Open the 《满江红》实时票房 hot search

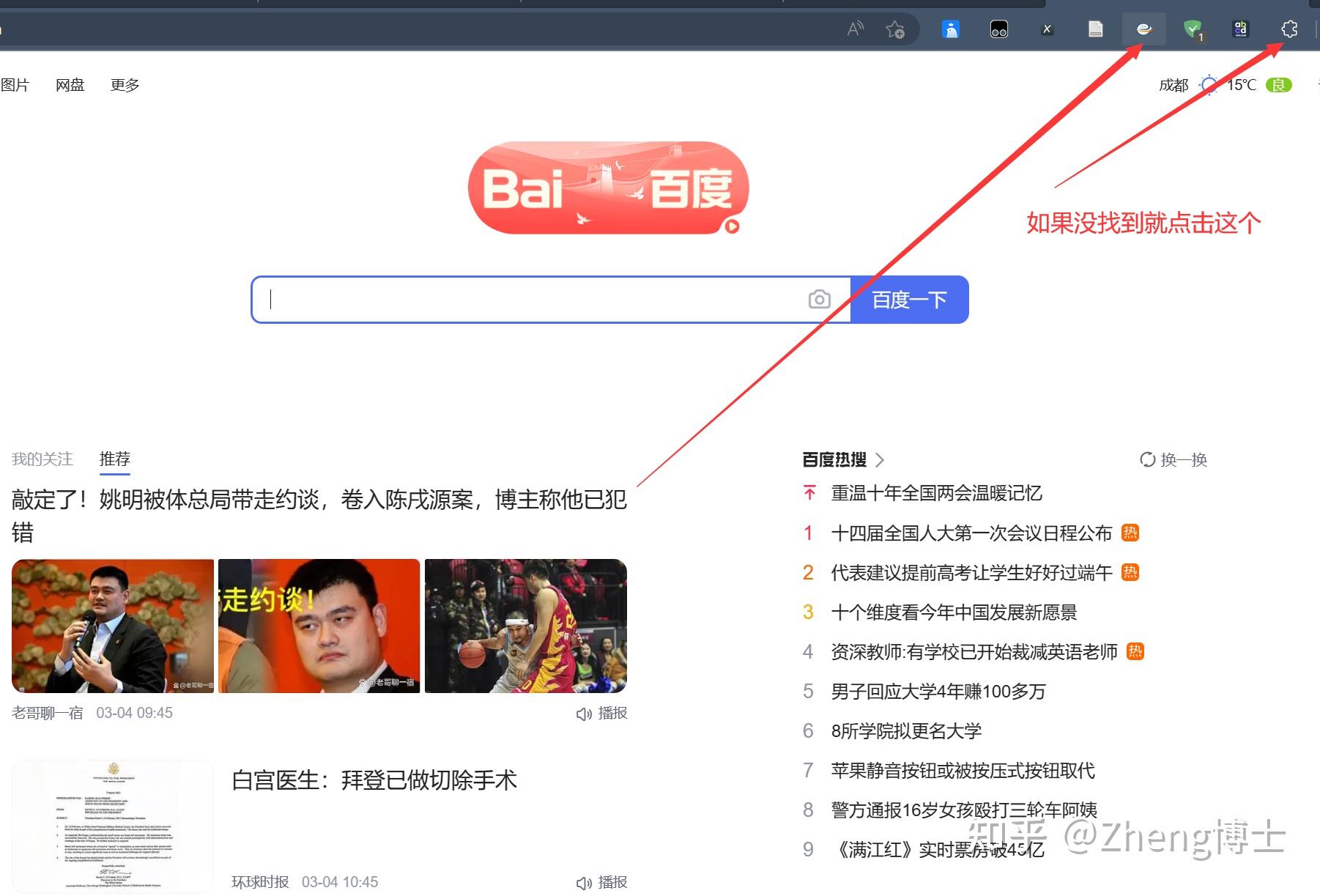pyautogui.click(x=938, y=849)
